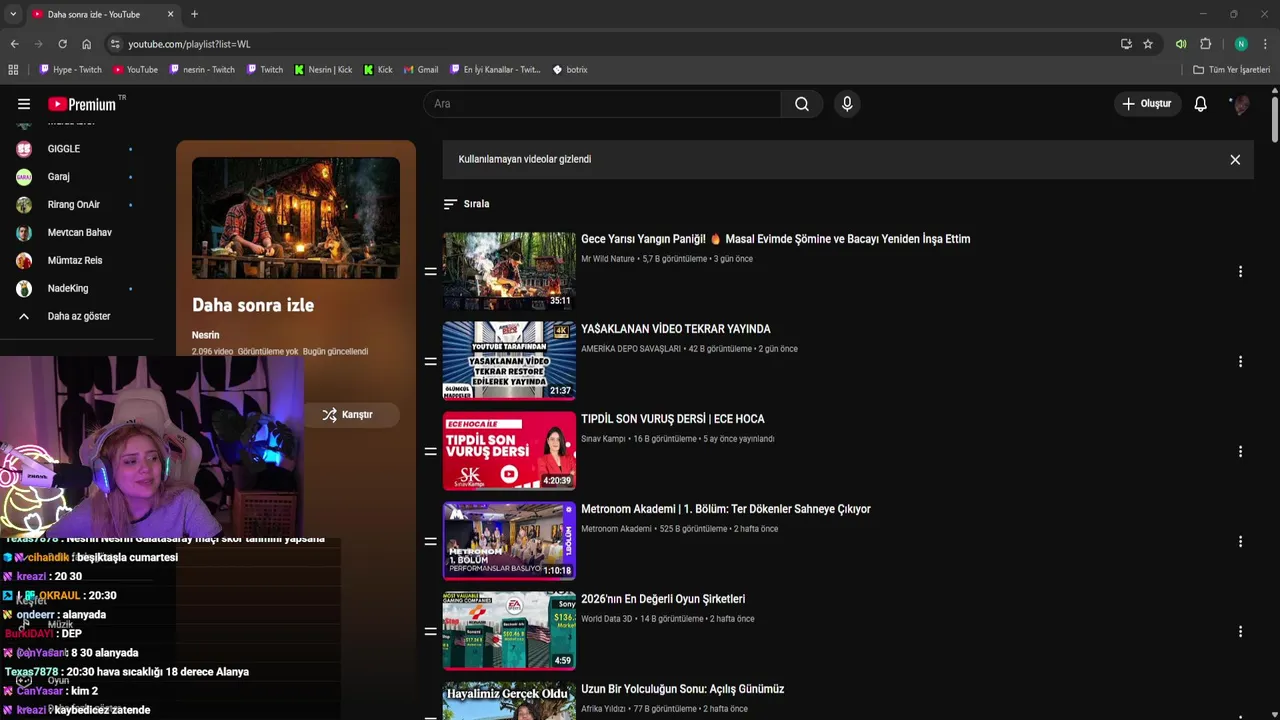
Task: Open 'En İyi Kanallar - Twit...' bookmark
Action: coord(494,70)
